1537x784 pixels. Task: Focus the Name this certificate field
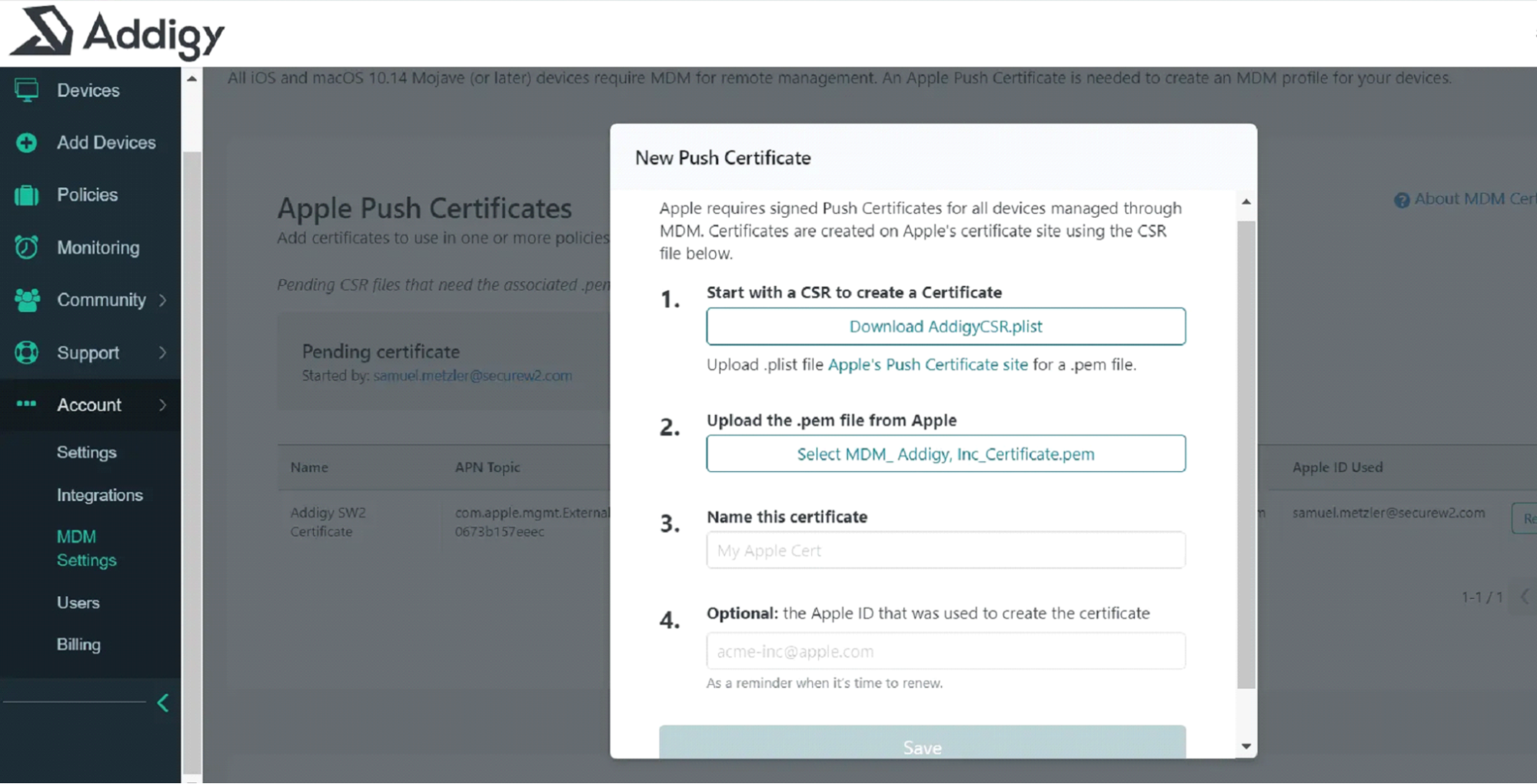pos(945,550)
